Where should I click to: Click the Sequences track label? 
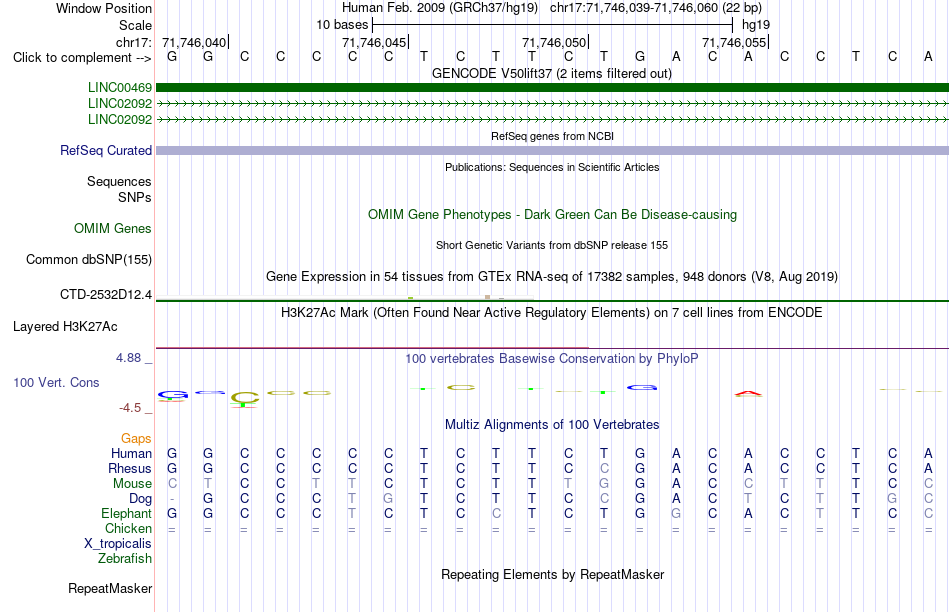pyautogui.click(x=119, y=181)
